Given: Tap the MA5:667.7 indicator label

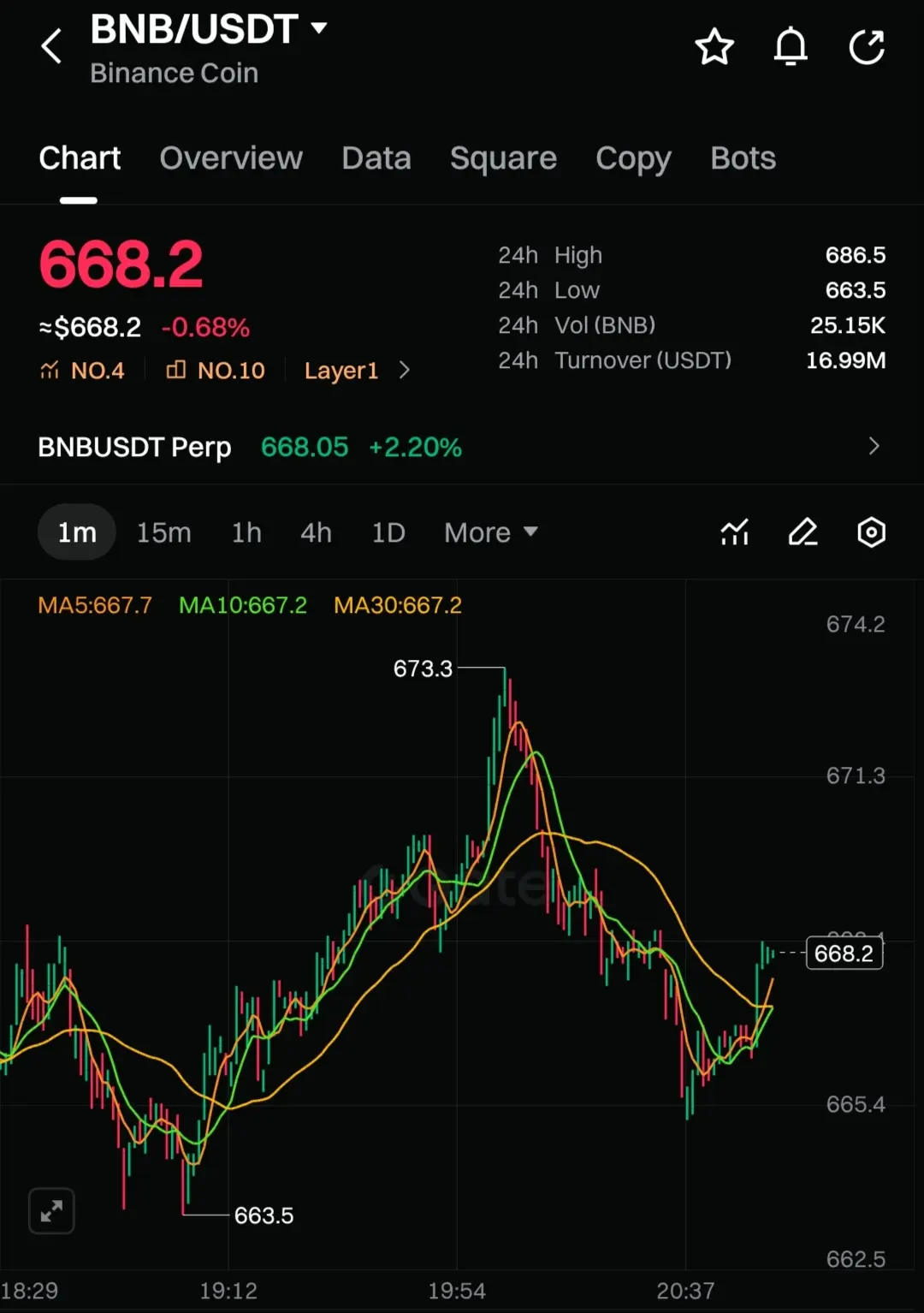Looking at the screenshot, I should click(95, 605).
